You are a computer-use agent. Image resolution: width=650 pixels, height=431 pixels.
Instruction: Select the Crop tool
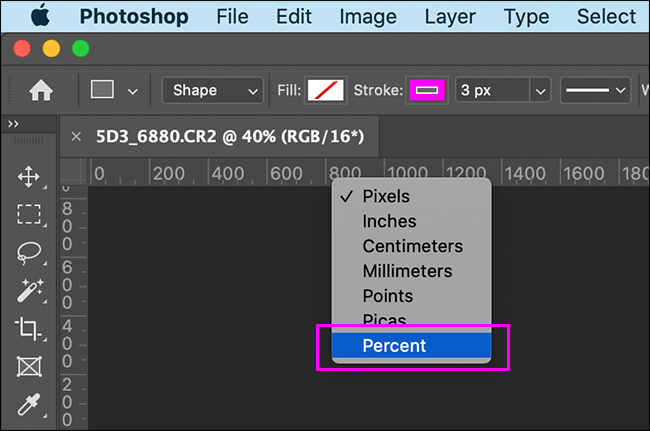pos(29,328)
